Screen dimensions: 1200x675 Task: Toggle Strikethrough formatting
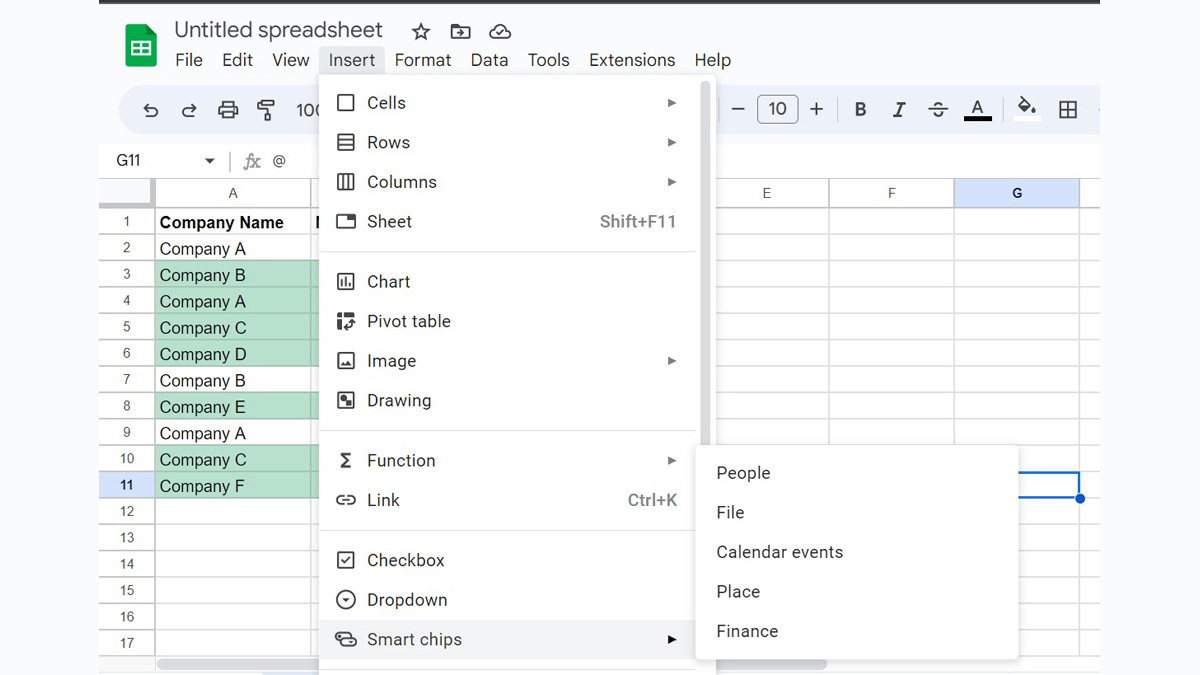[x=937, y=110]
